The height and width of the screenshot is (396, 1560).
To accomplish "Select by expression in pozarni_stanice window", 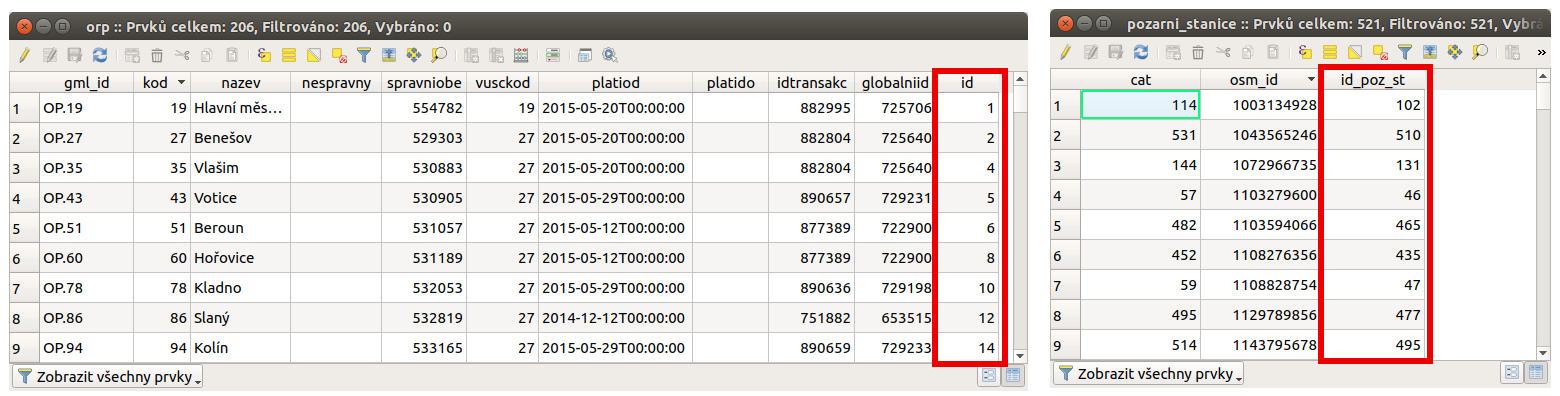I will (1305, 52).
